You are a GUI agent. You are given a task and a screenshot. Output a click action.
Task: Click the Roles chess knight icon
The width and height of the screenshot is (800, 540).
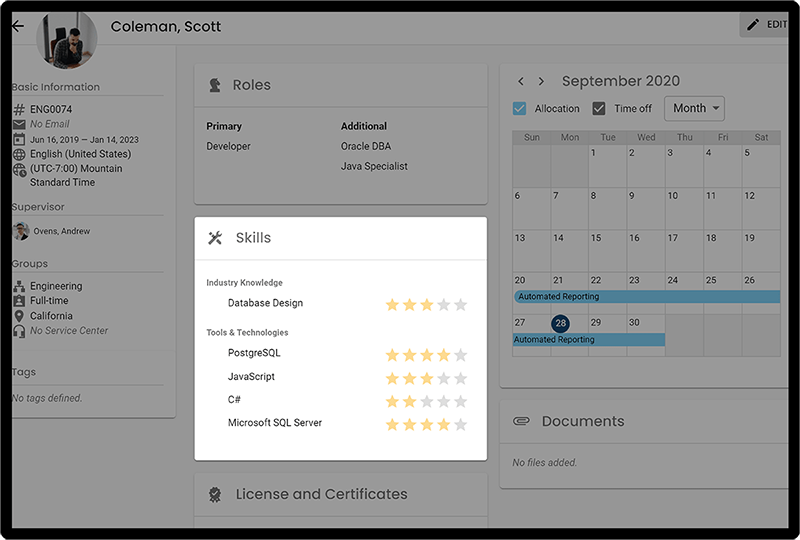pyautogui.click(x=214, y=86)
